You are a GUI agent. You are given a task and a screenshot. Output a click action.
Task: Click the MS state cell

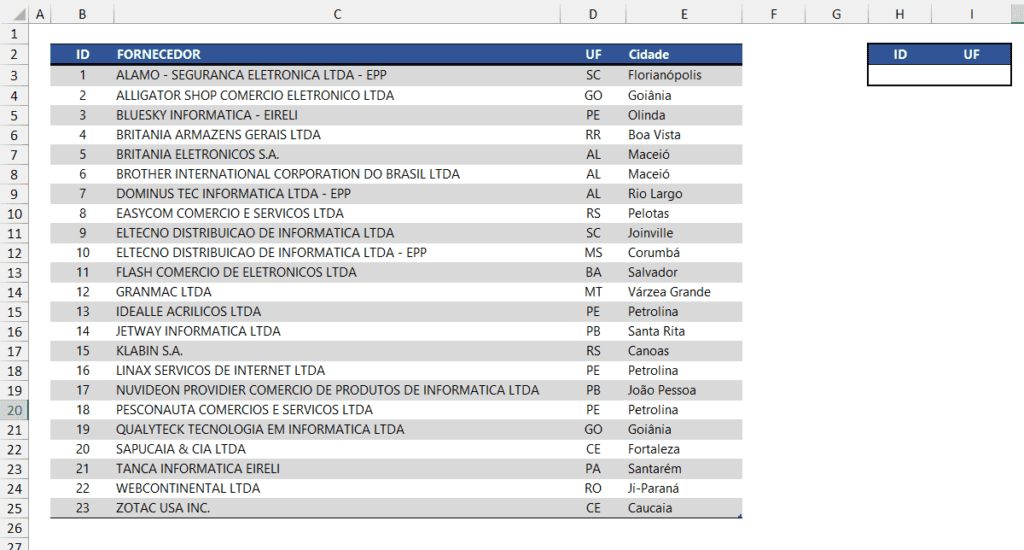(x=593, y=252)
